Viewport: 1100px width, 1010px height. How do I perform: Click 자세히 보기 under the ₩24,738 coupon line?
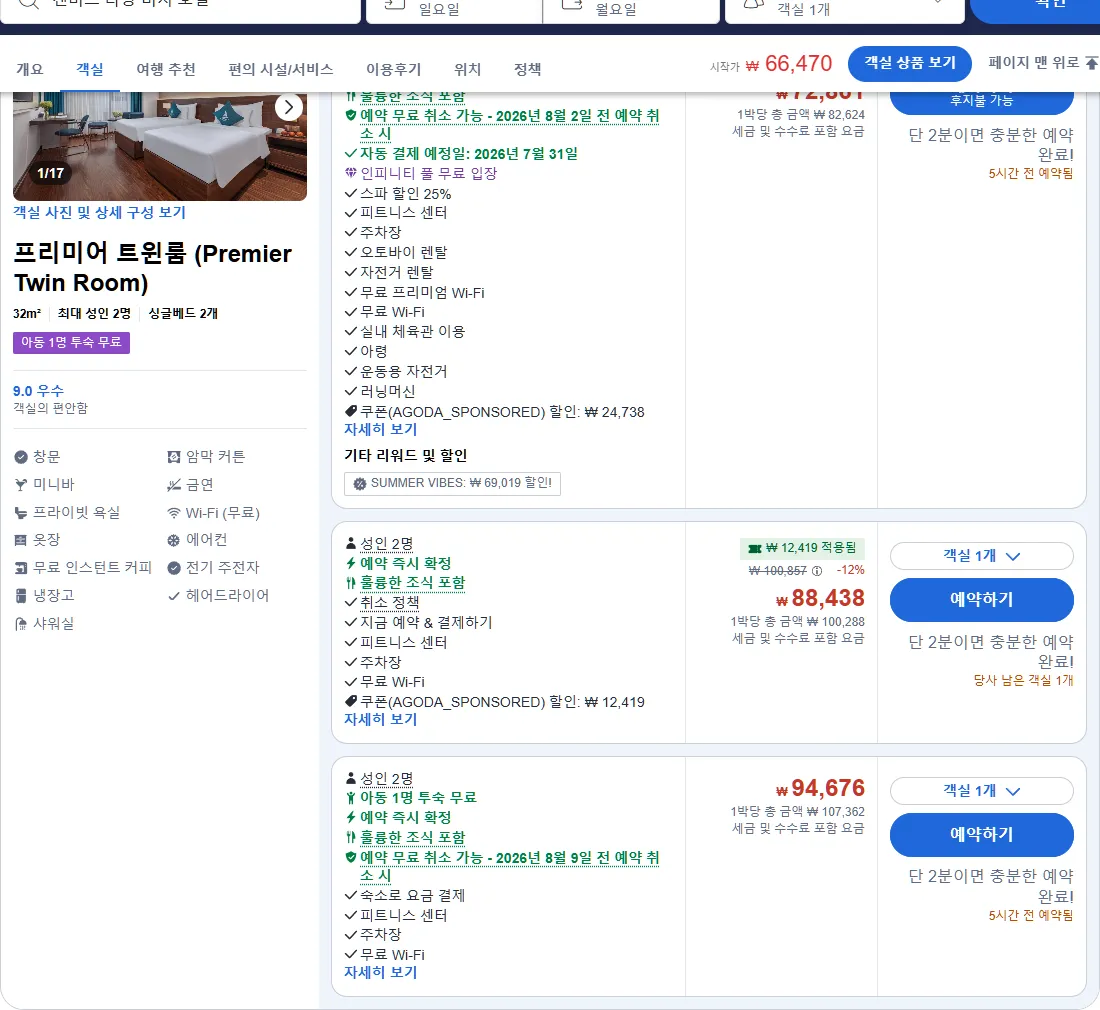click(381, 429)
